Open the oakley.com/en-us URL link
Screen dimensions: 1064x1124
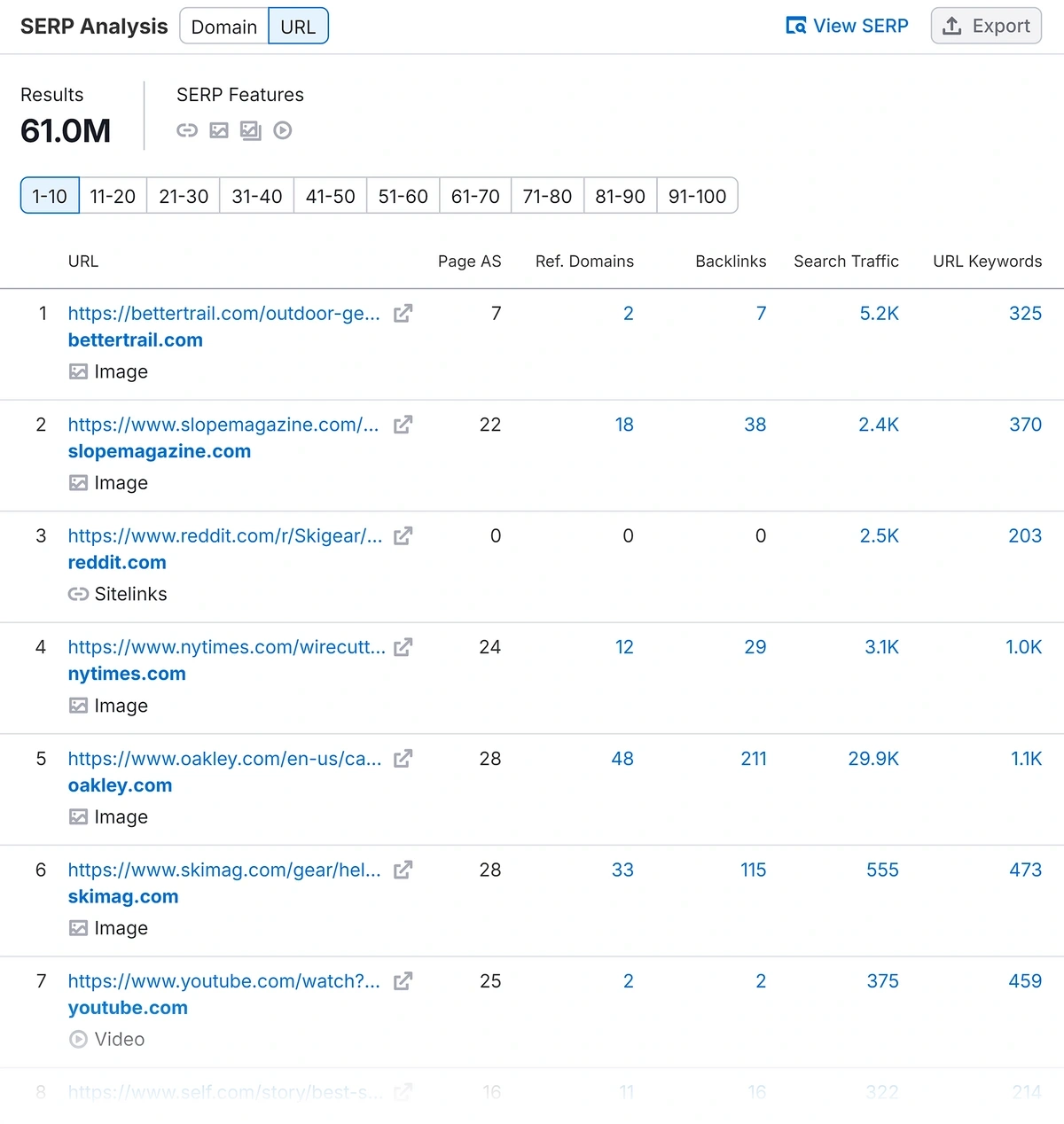225,759
